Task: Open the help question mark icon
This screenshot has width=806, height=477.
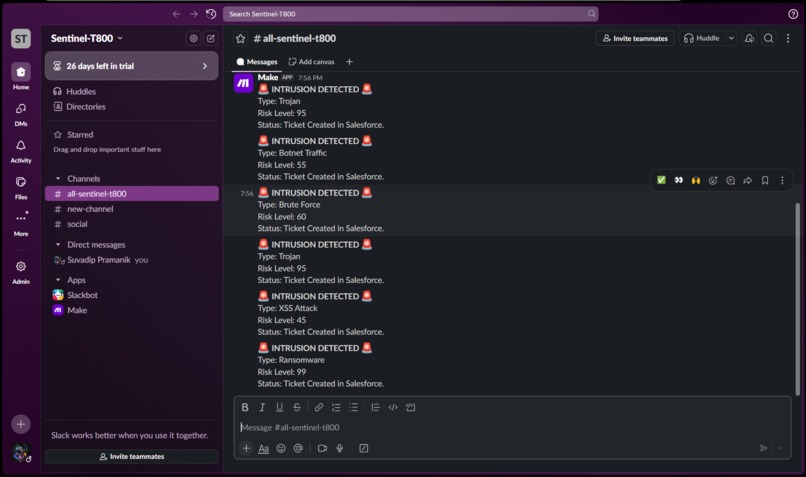Action: [x=793, y=14]
